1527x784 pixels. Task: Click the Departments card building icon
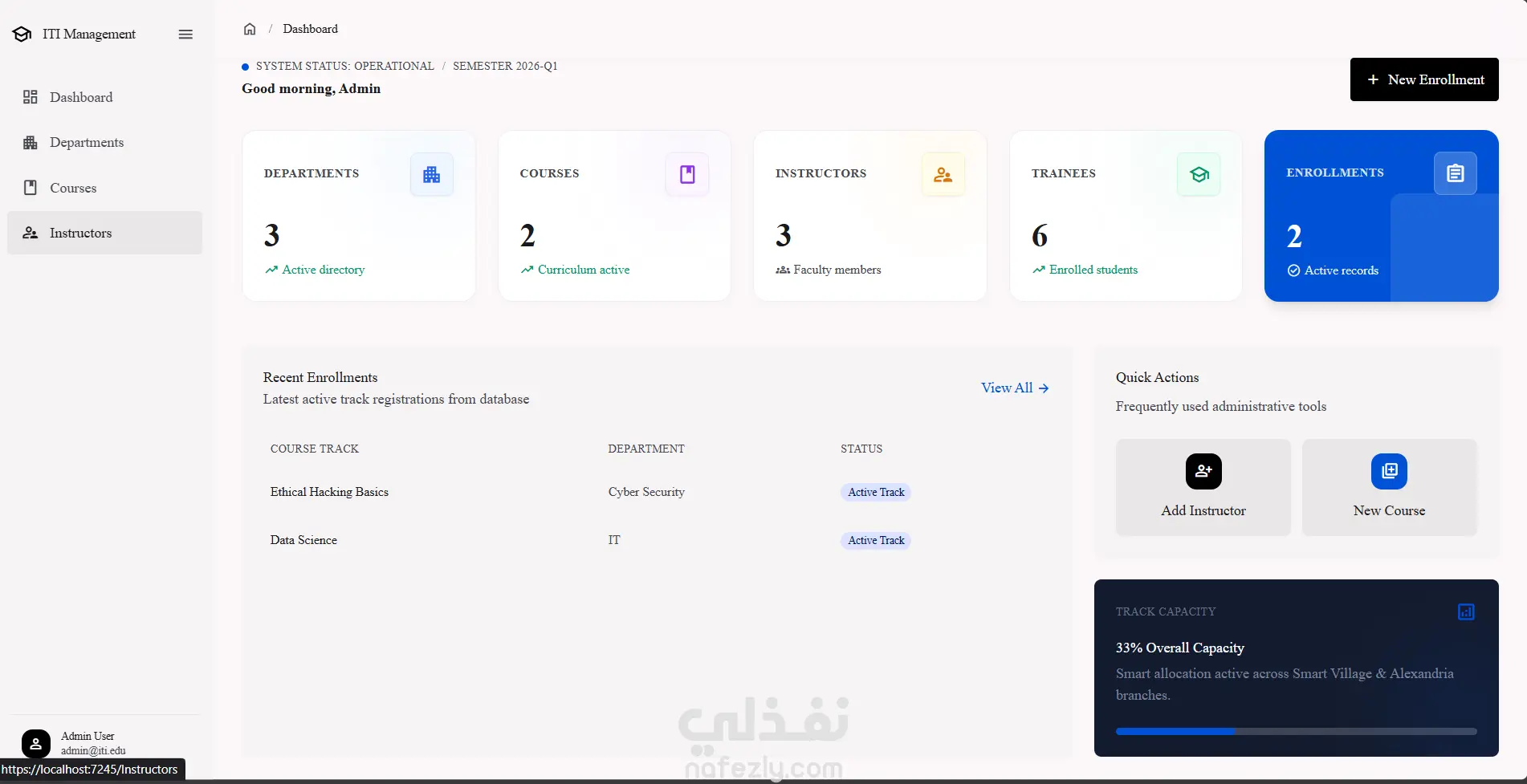(x=432, y=174)
